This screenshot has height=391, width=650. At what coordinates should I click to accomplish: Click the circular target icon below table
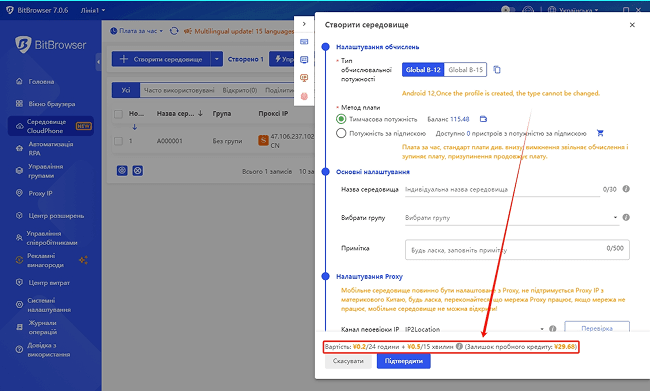[122, 170]
